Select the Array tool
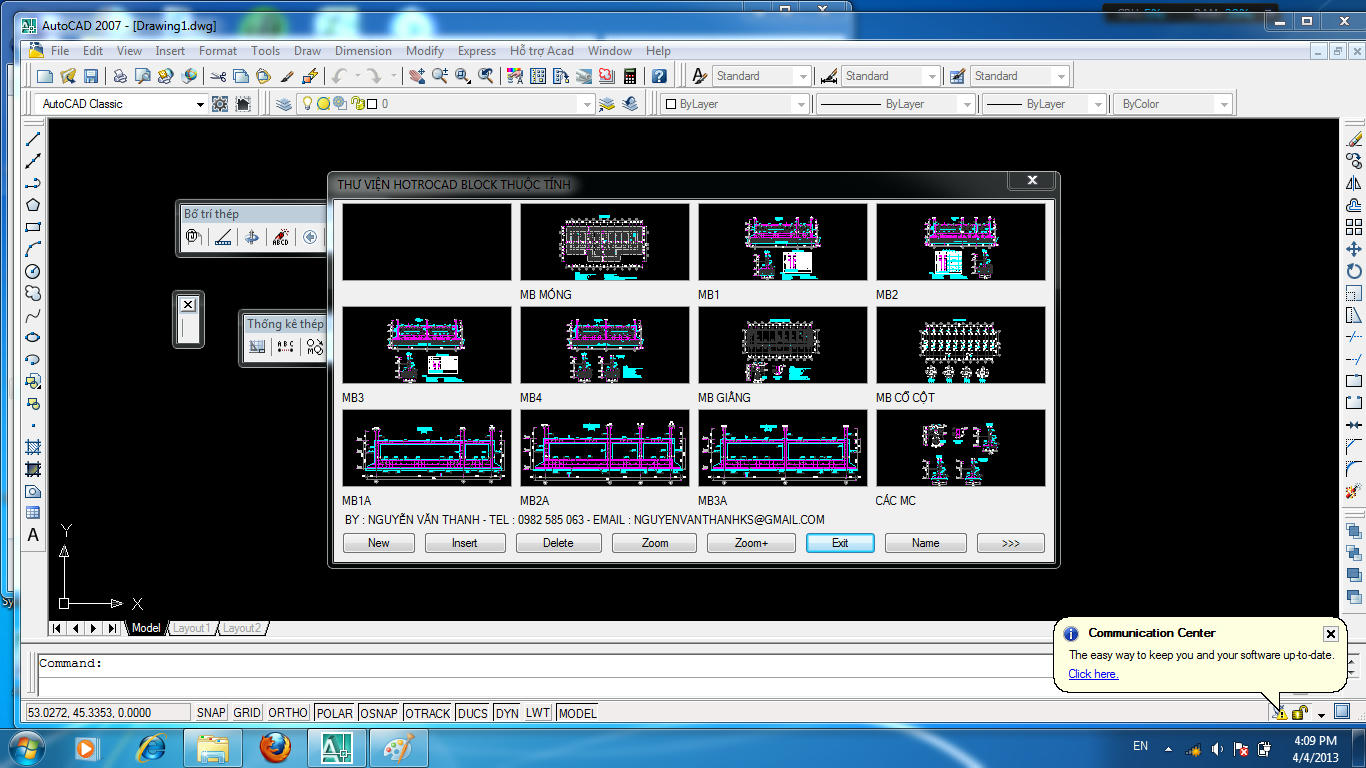 pyautogui.click(x=1354, y=227)
